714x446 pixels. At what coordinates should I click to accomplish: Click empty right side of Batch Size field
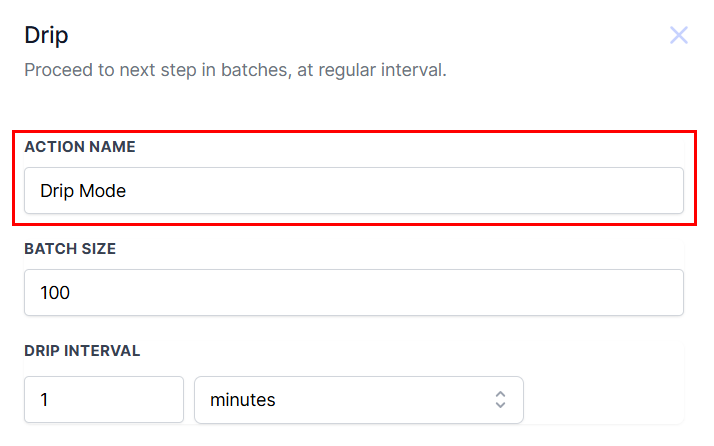(x=550, y=293)
